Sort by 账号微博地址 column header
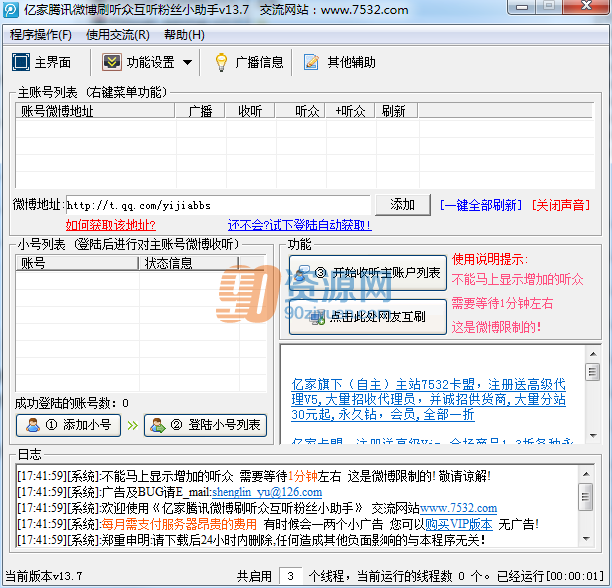612x588 pixels. [x=95, y=111]
